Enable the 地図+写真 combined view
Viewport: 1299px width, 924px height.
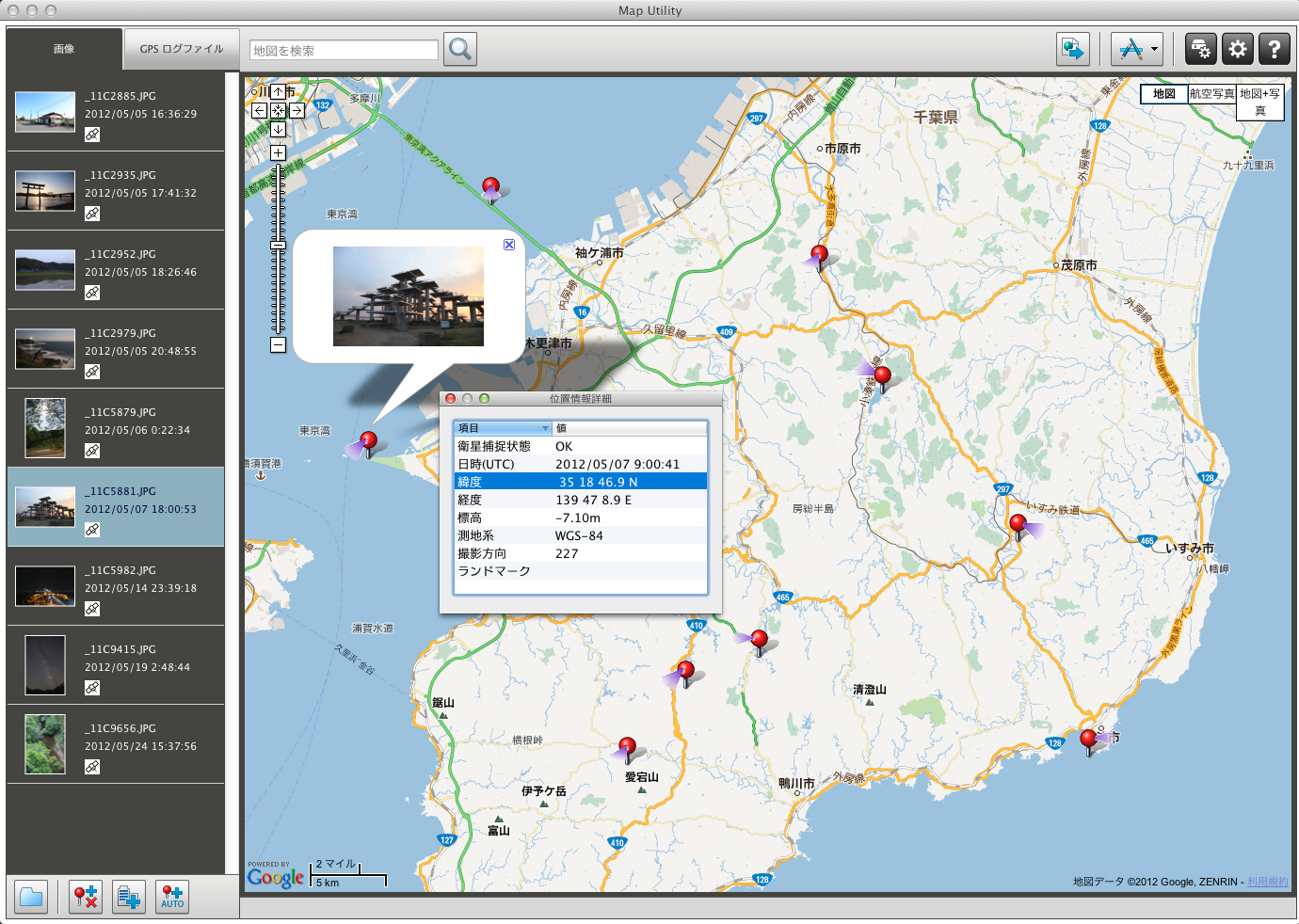pyautogui.click(x=1260, y=102)
